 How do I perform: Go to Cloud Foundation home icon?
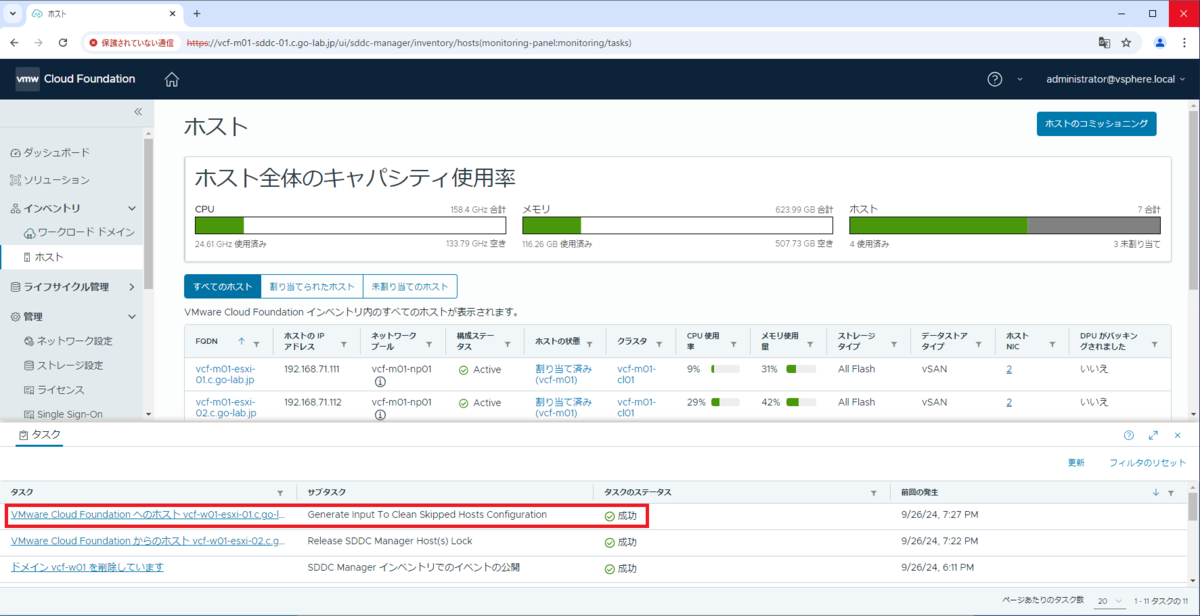click(172, 79)
